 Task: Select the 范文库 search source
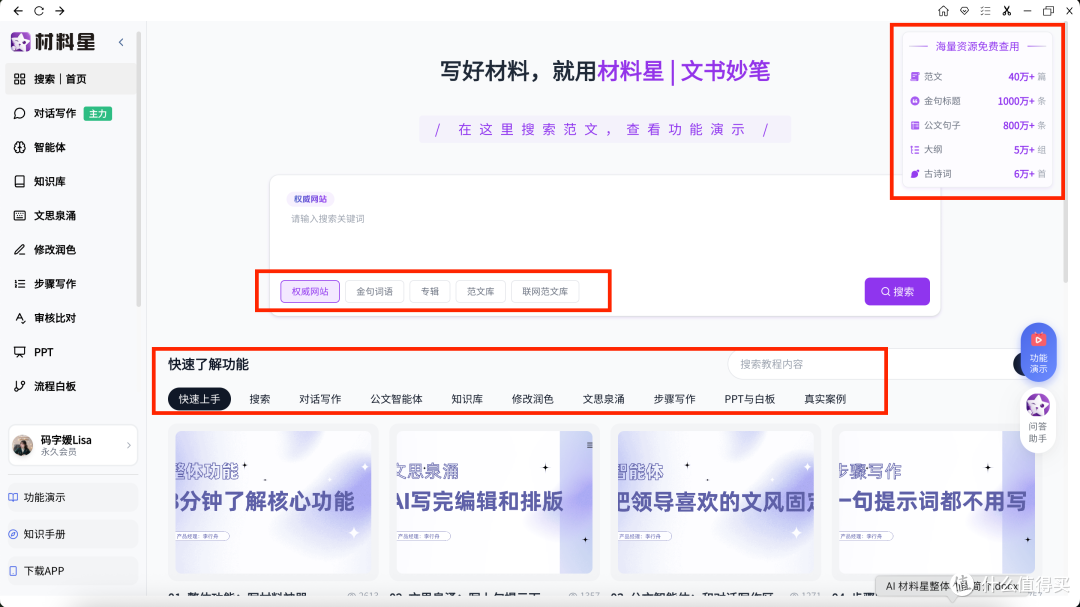pyautogui.click(x=481, y=291)
